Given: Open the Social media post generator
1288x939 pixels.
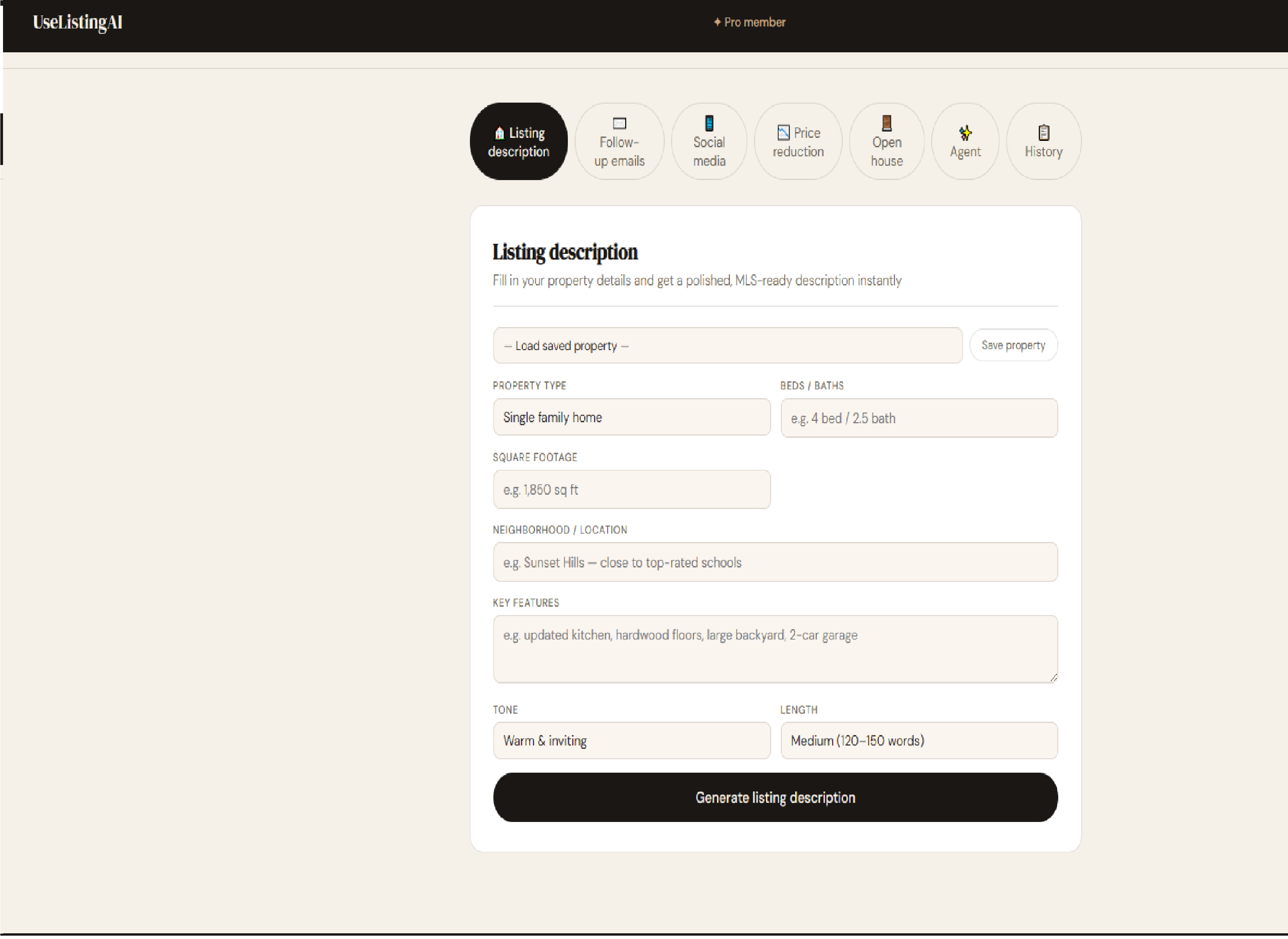Looking at the screenshot, I should click(709, 141).
